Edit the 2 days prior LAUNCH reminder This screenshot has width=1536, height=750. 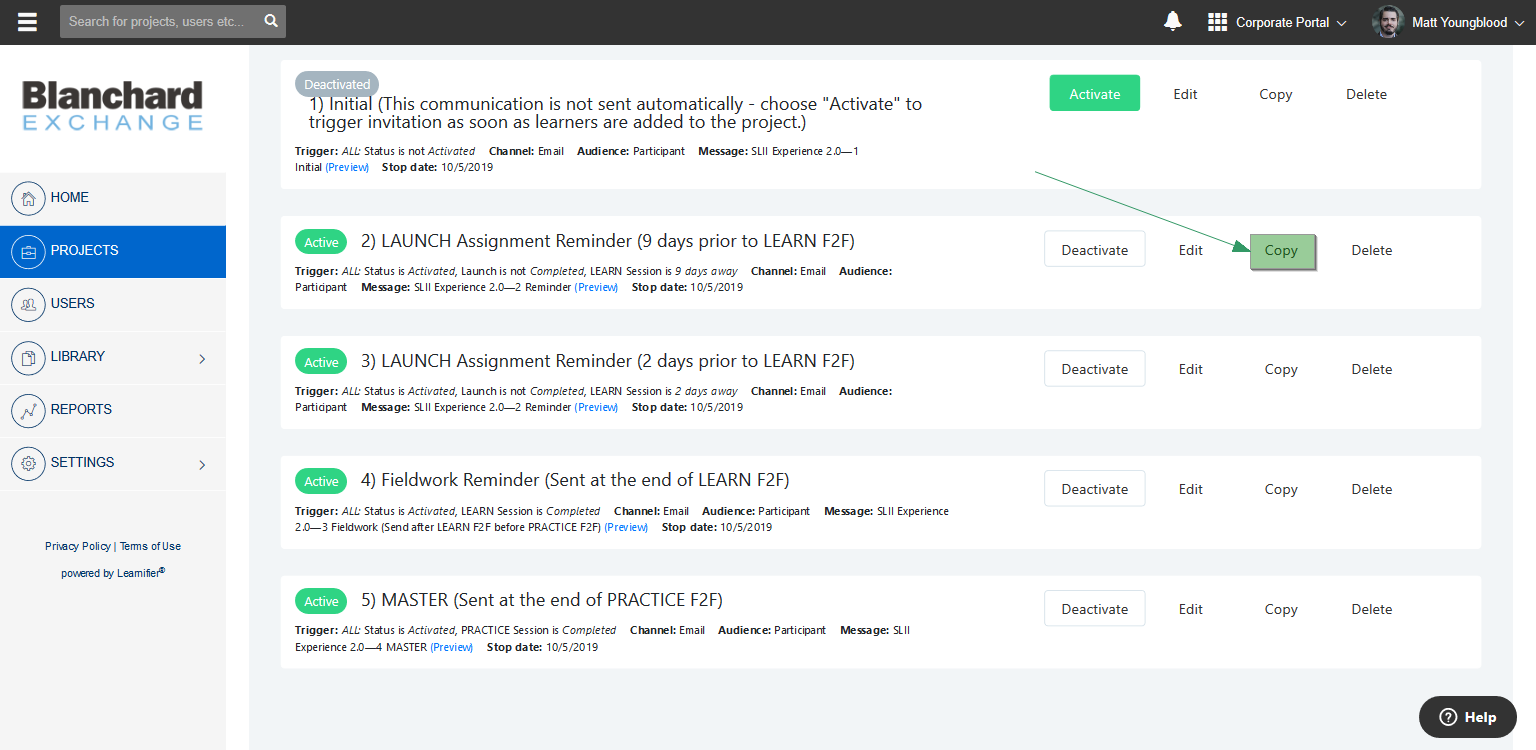point(1190,369)
